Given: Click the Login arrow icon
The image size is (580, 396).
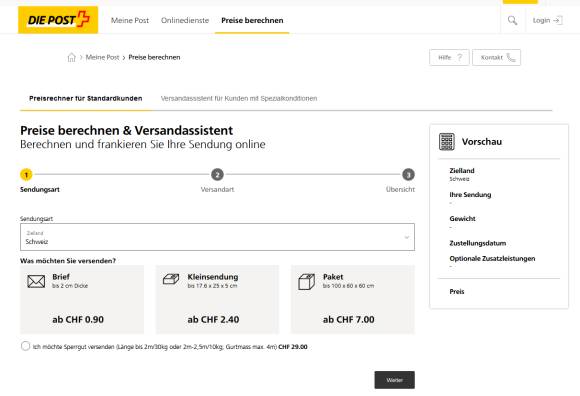Looking at the screenshot, I should coord(558,20).
